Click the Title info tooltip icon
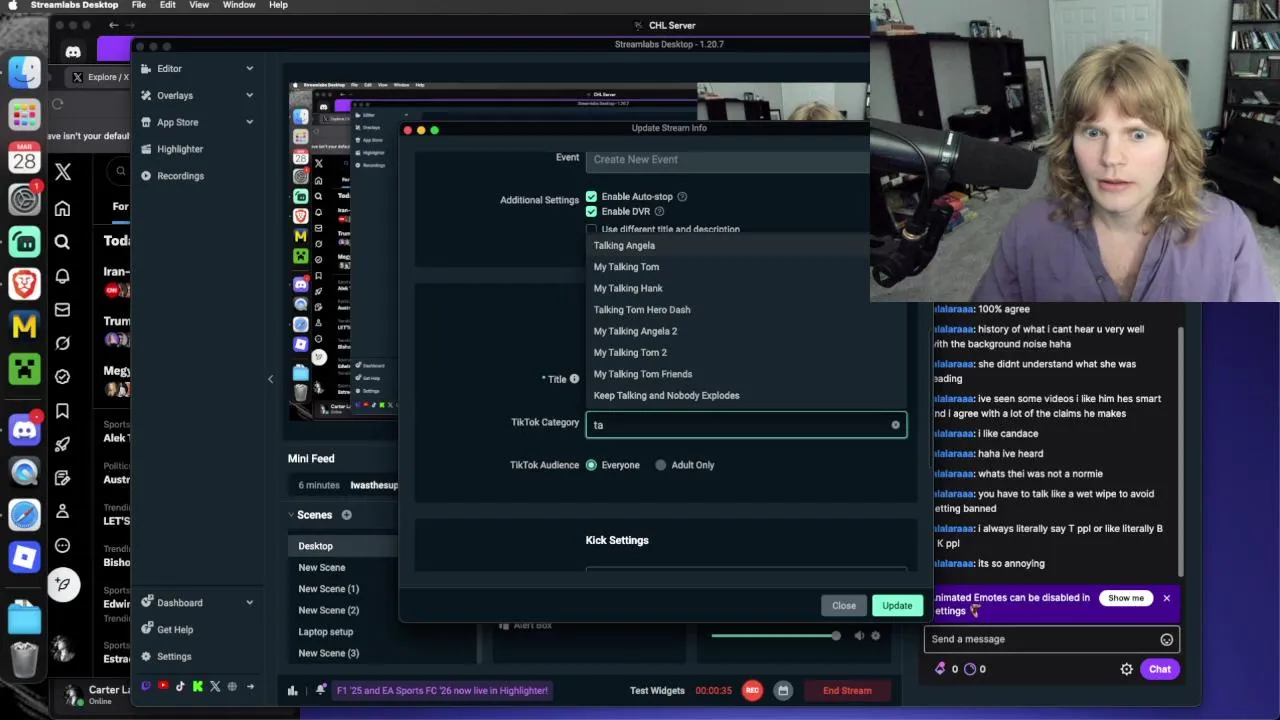Screen dimensions: 1280x720 574,379
